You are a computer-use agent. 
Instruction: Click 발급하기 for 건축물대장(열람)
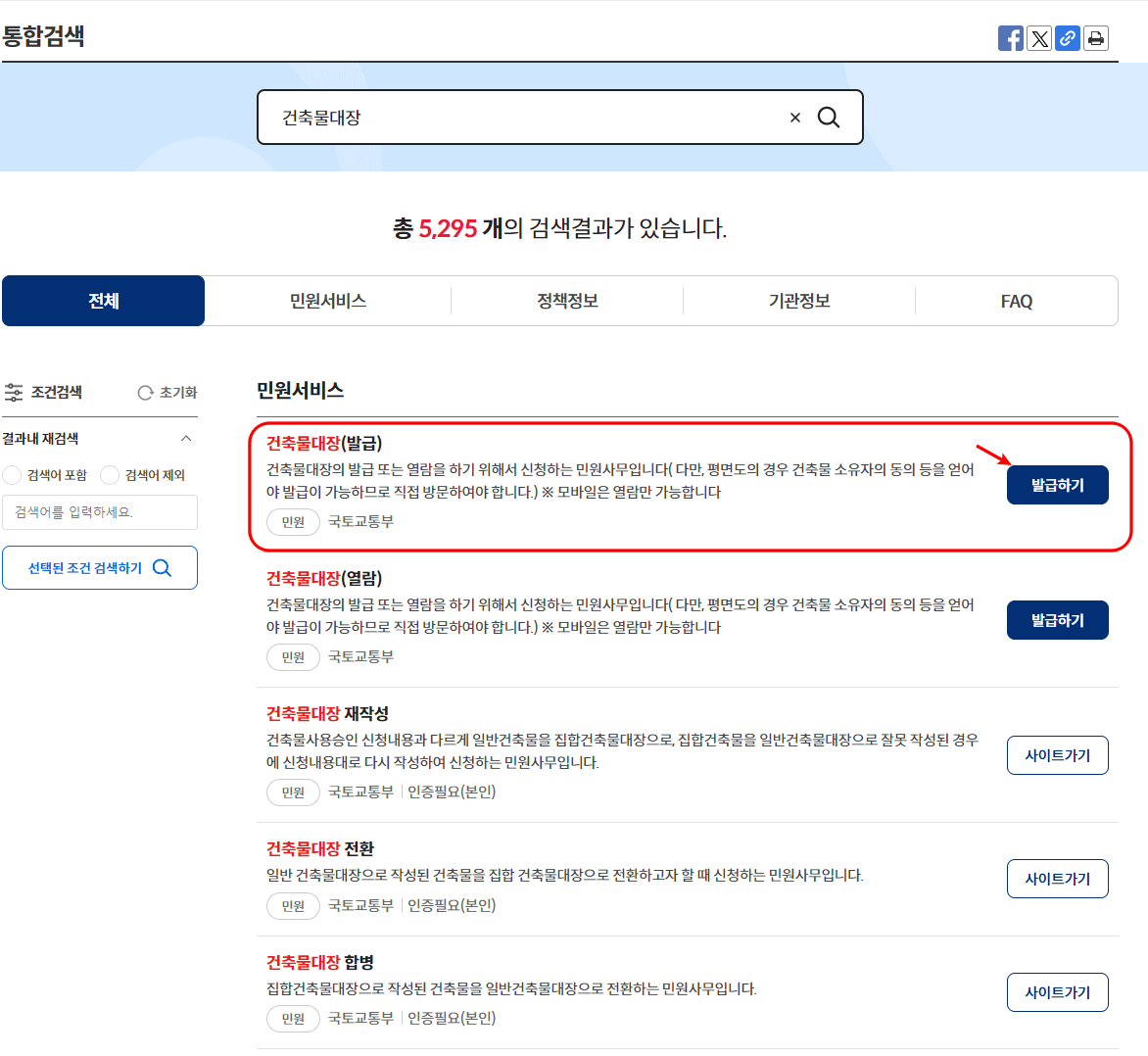click(1058, 619)
